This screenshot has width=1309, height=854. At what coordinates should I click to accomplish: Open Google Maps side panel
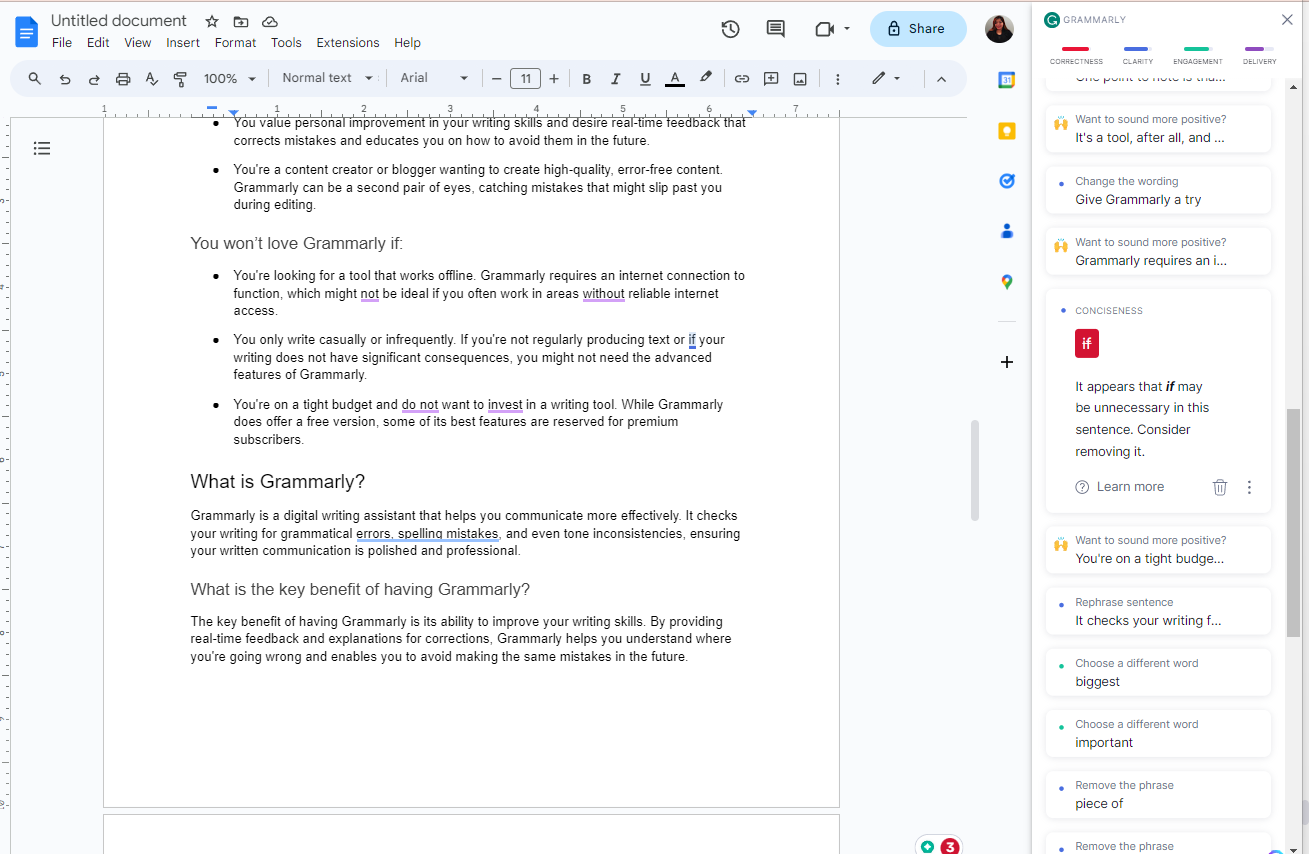pyautogui.click(x=1007, y=282)
